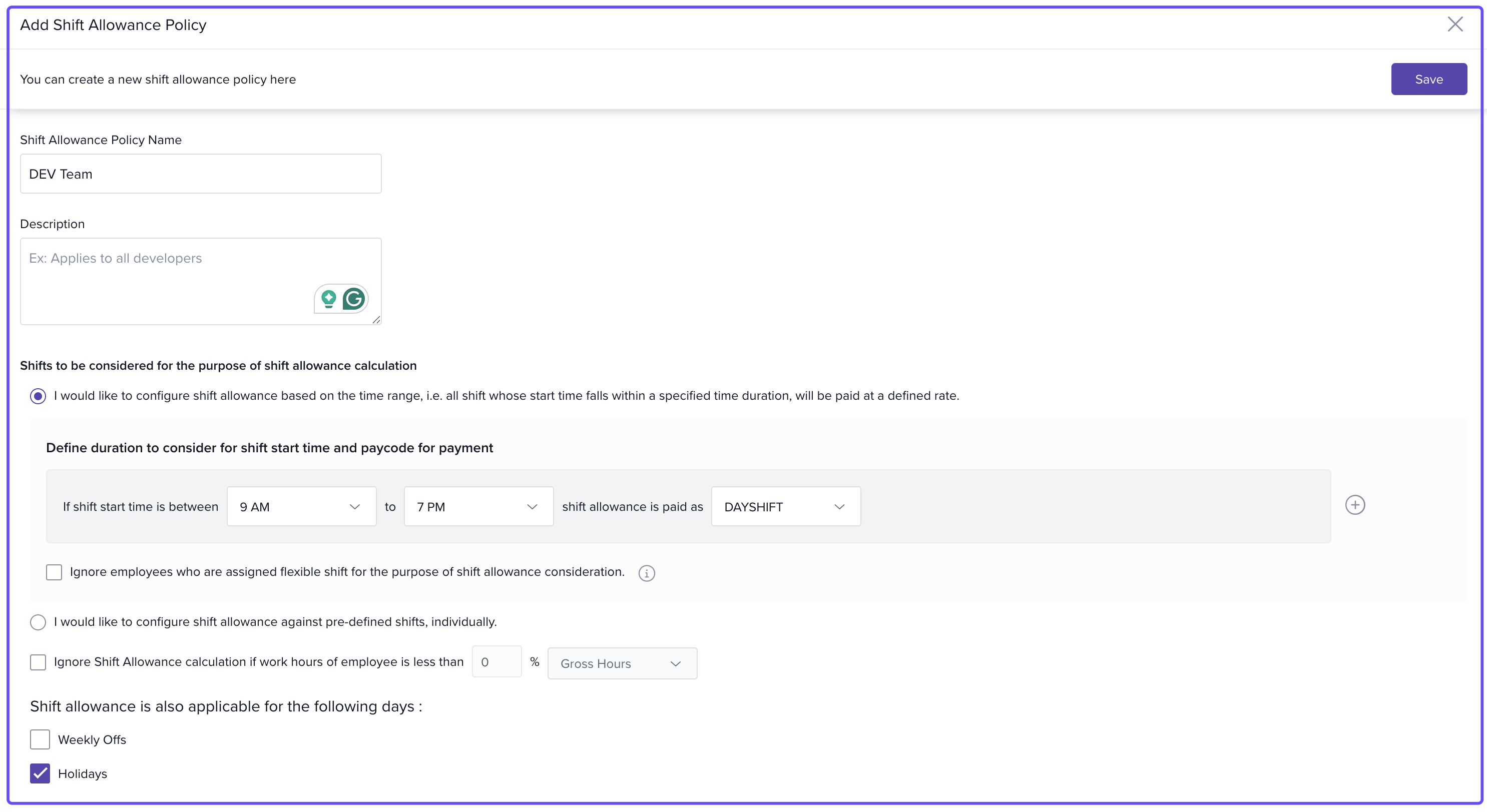Select pre-defined shifts configuration radio option
The height and width of the screenshot is (812, 1487).
[x=38, y=622]
